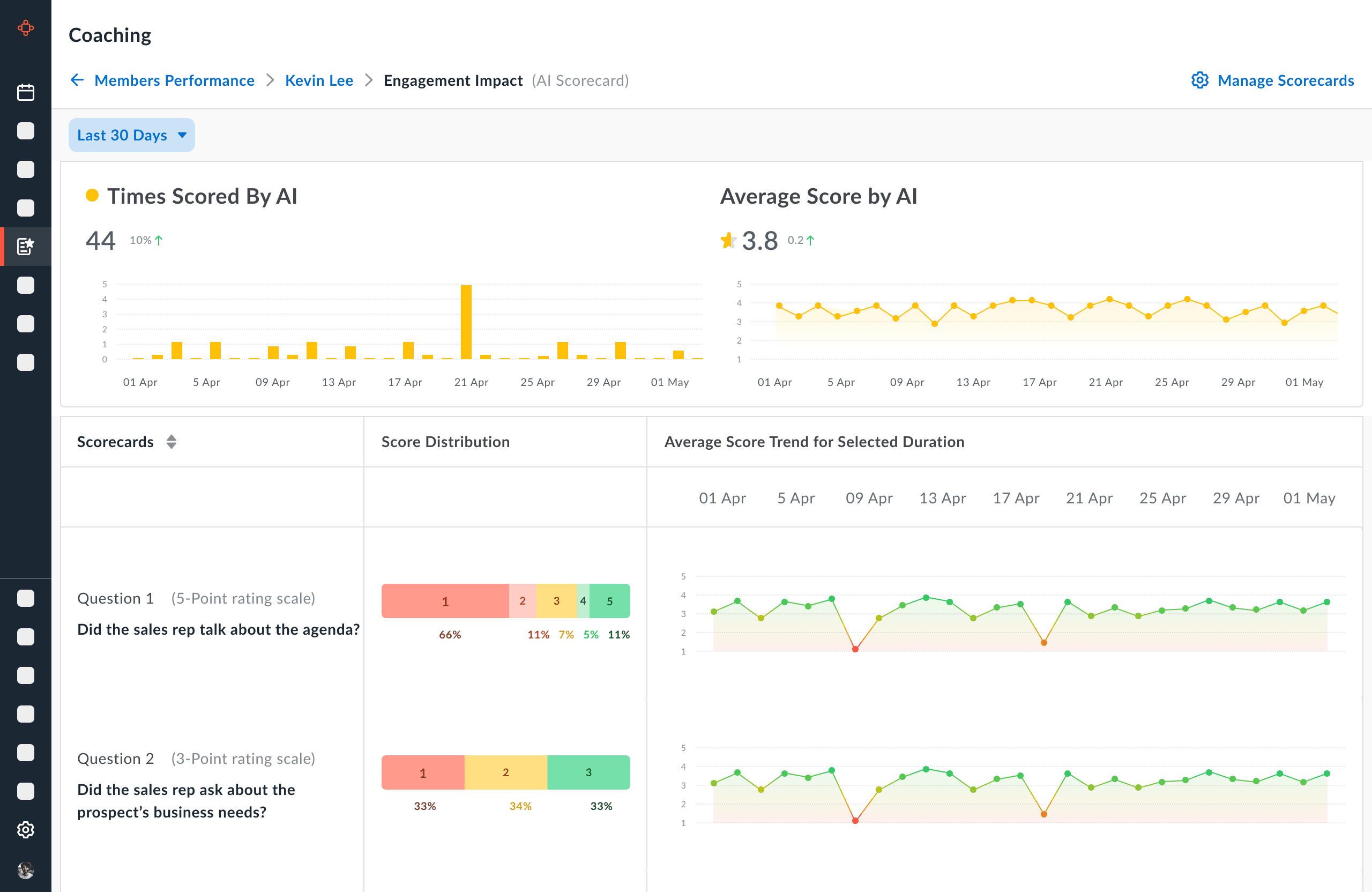Click the app logo in sidebar
Screen dimensions: 1372x892
pyautogui.click(x=25, y=28)
